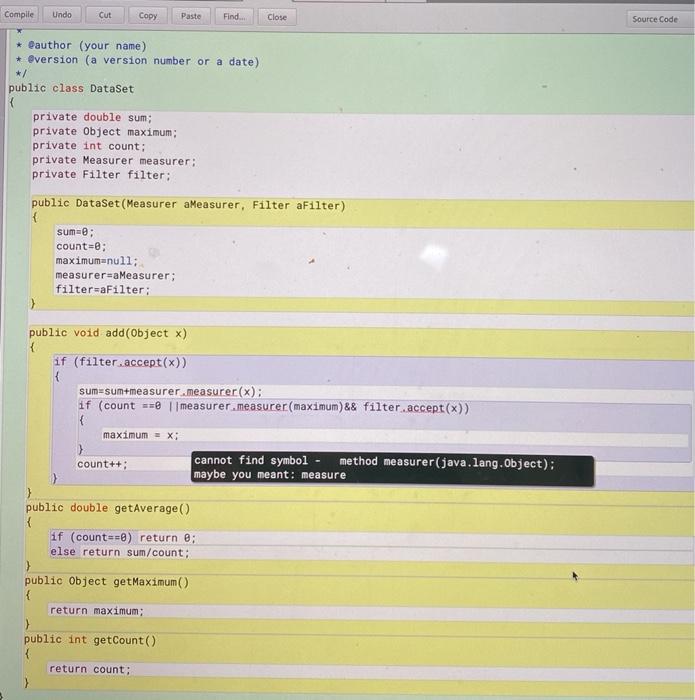Click line 'private Measurer measurer;'
This screenshot has height=700, width=695.
coord(114,160)
